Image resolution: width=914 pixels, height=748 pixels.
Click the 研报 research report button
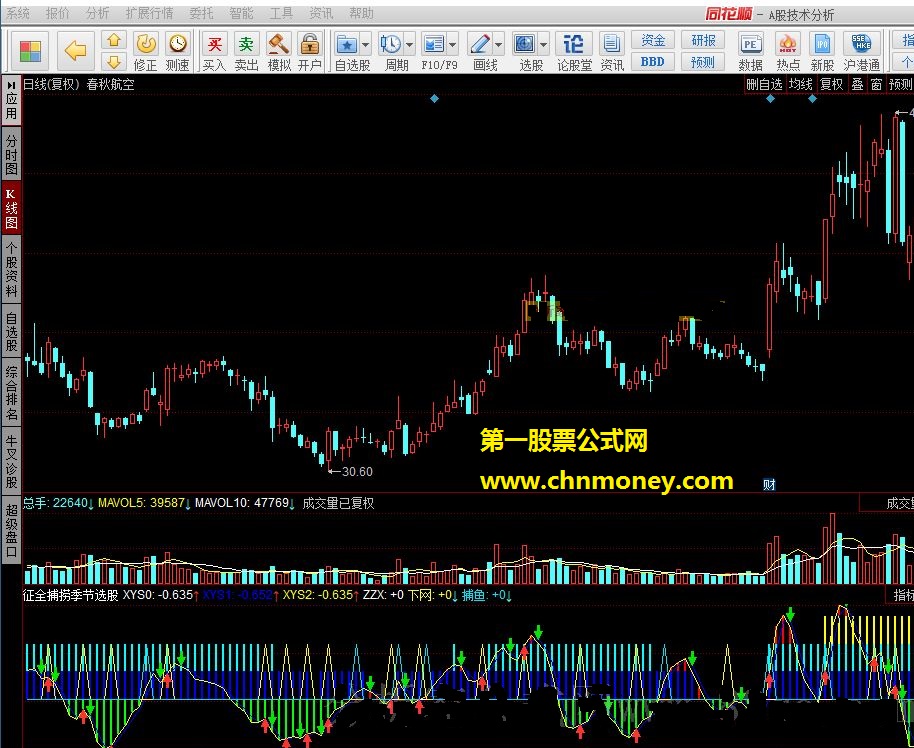tap(703, 40)
